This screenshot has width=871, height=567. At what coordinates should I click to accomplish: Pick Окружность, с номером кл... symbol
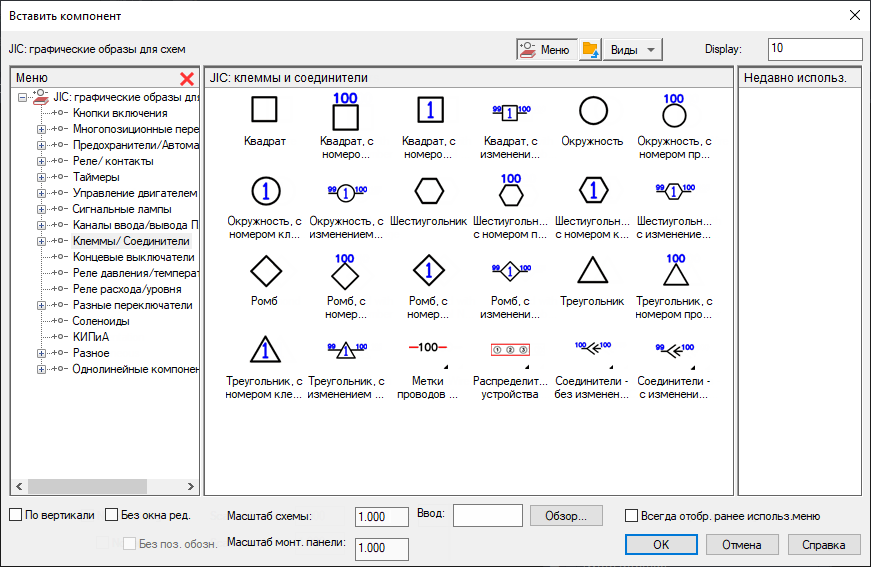click(265, 191)
